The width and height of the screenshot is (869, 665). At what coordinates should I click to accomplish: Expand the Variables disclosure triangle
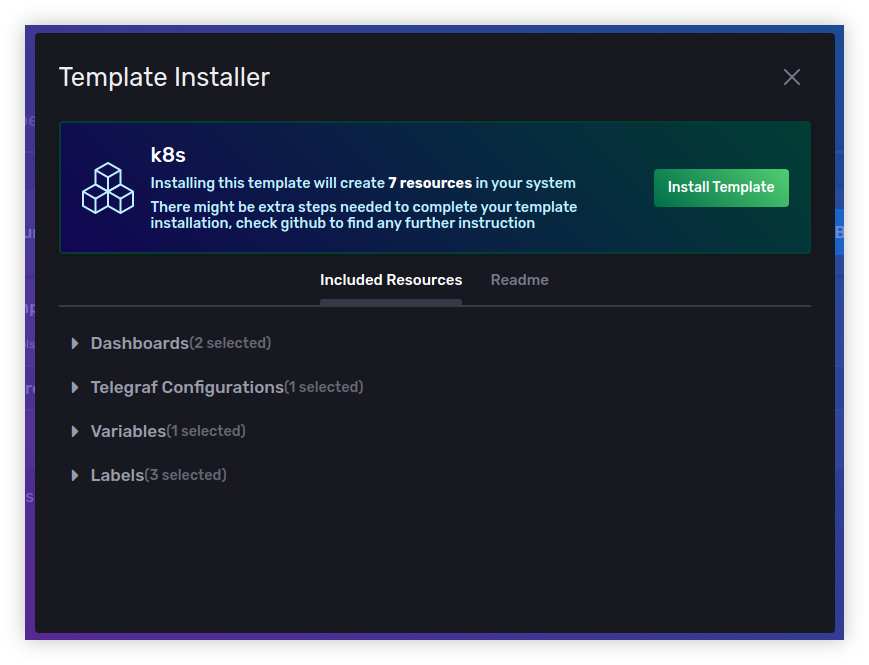click(75, 431)
